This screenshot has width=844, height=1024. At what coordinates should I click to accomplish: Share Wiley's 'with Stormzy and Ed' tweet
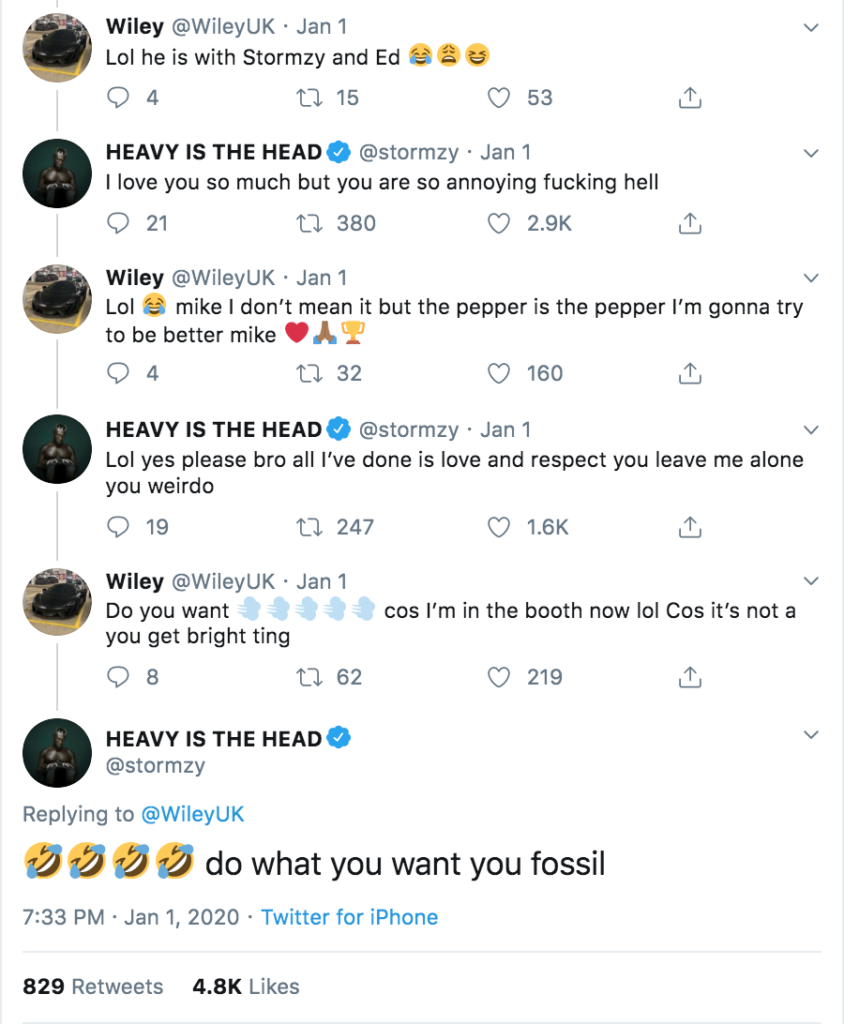(689, 98)
